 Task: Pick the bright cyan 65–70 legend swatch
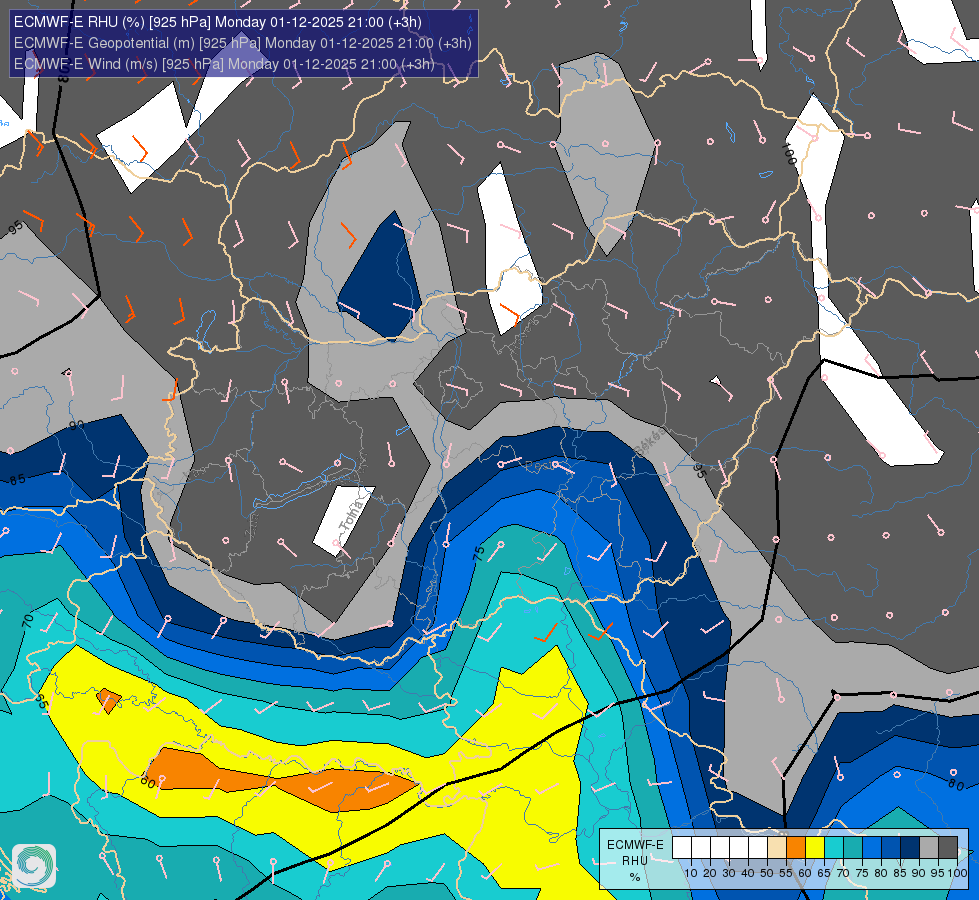(834, 848)
